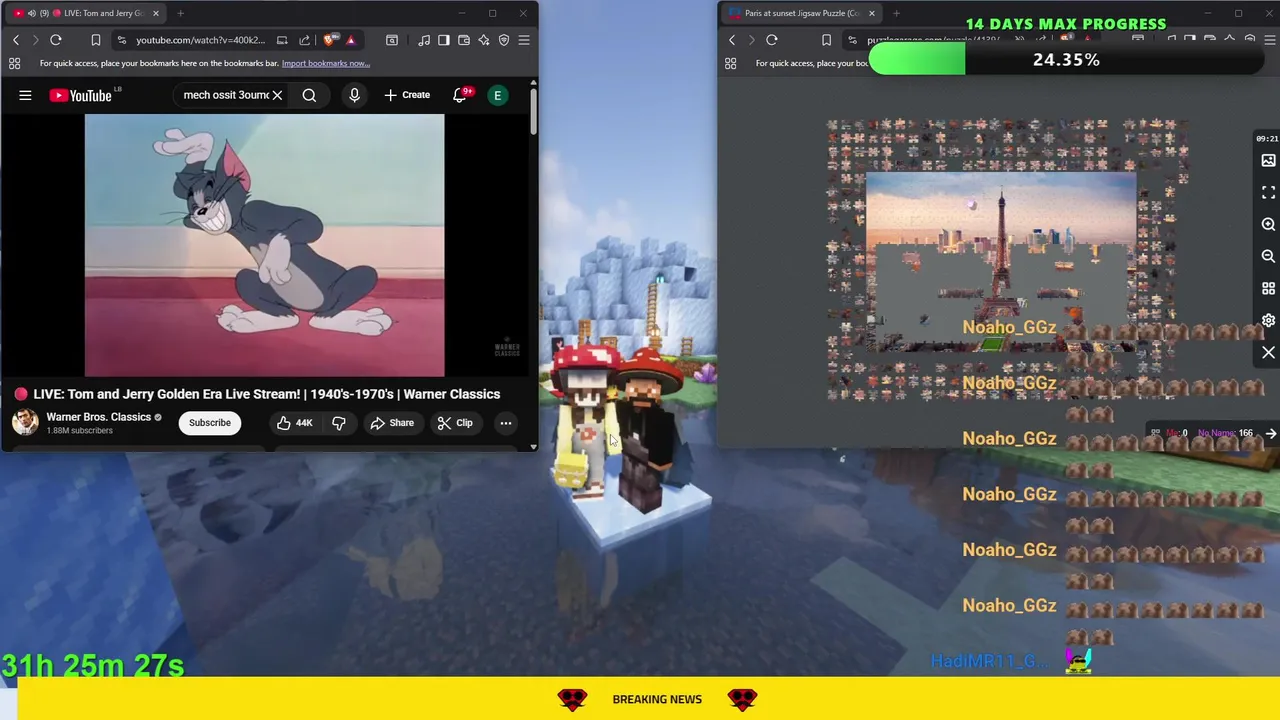The width and height of the screenshot is (1280, 720).
Task: Close the Paris at sunset puzzle tab
Action: click(872, 13)
